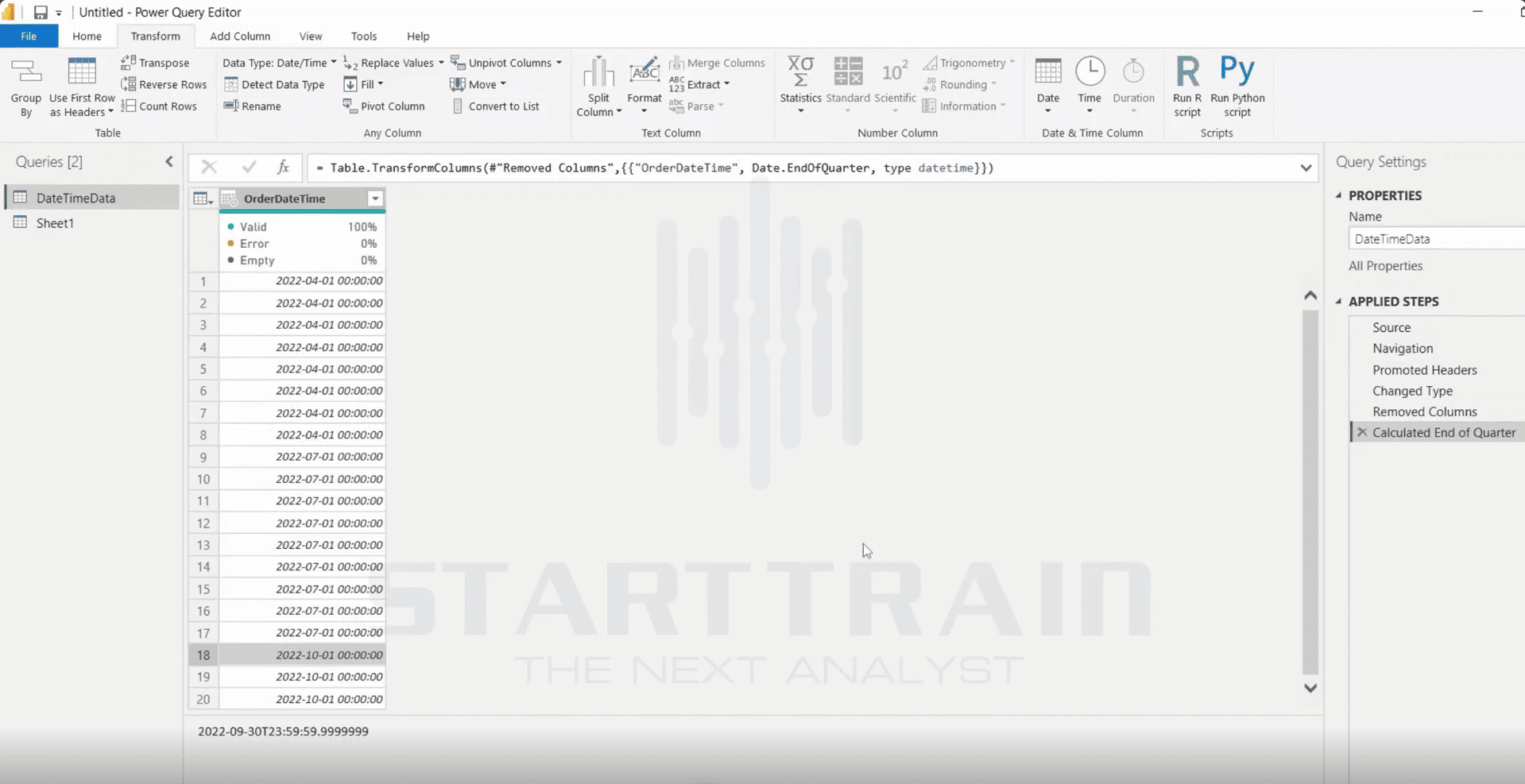Screen dimensions: 1525x784
Task: Click the Pivot Column button
Action: [384, 106]
